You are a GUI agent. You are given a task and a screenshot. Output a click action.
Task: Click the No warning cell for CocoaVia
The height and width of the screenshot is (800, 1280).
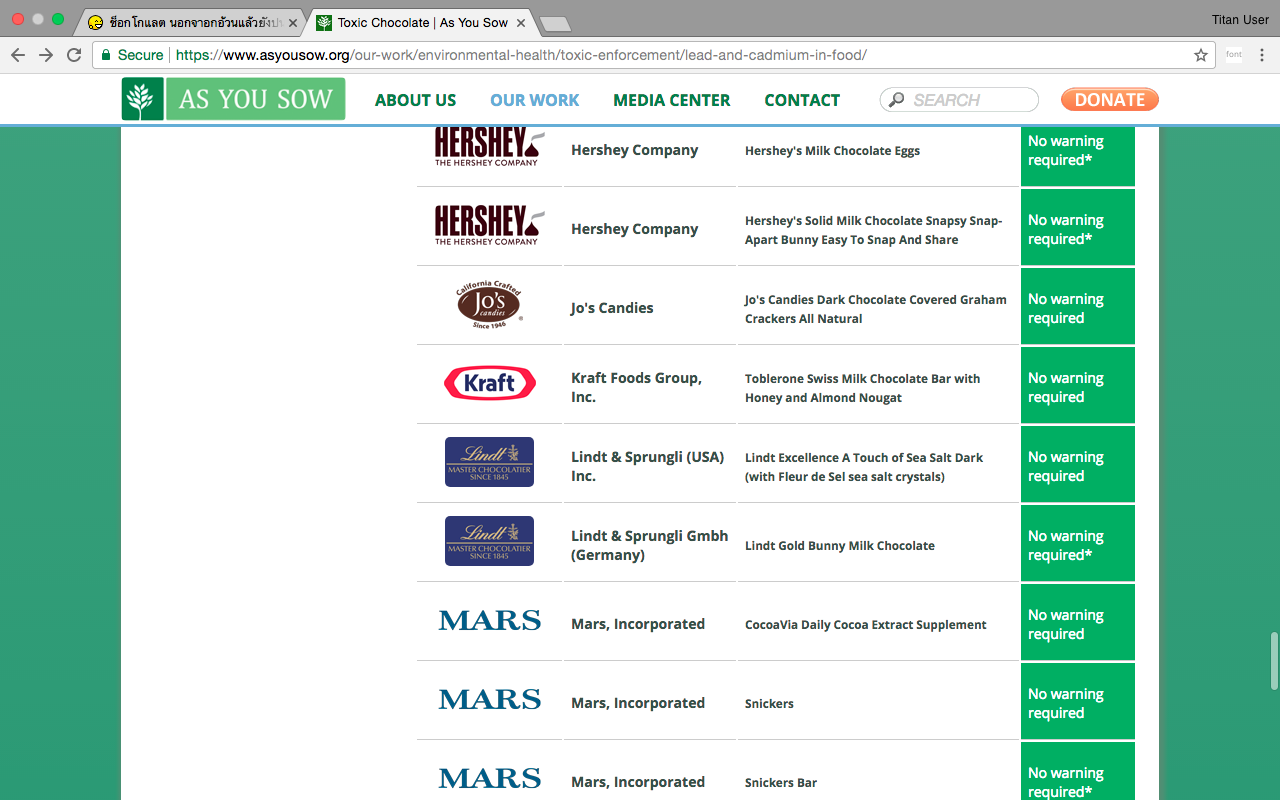coord(1078,624)
